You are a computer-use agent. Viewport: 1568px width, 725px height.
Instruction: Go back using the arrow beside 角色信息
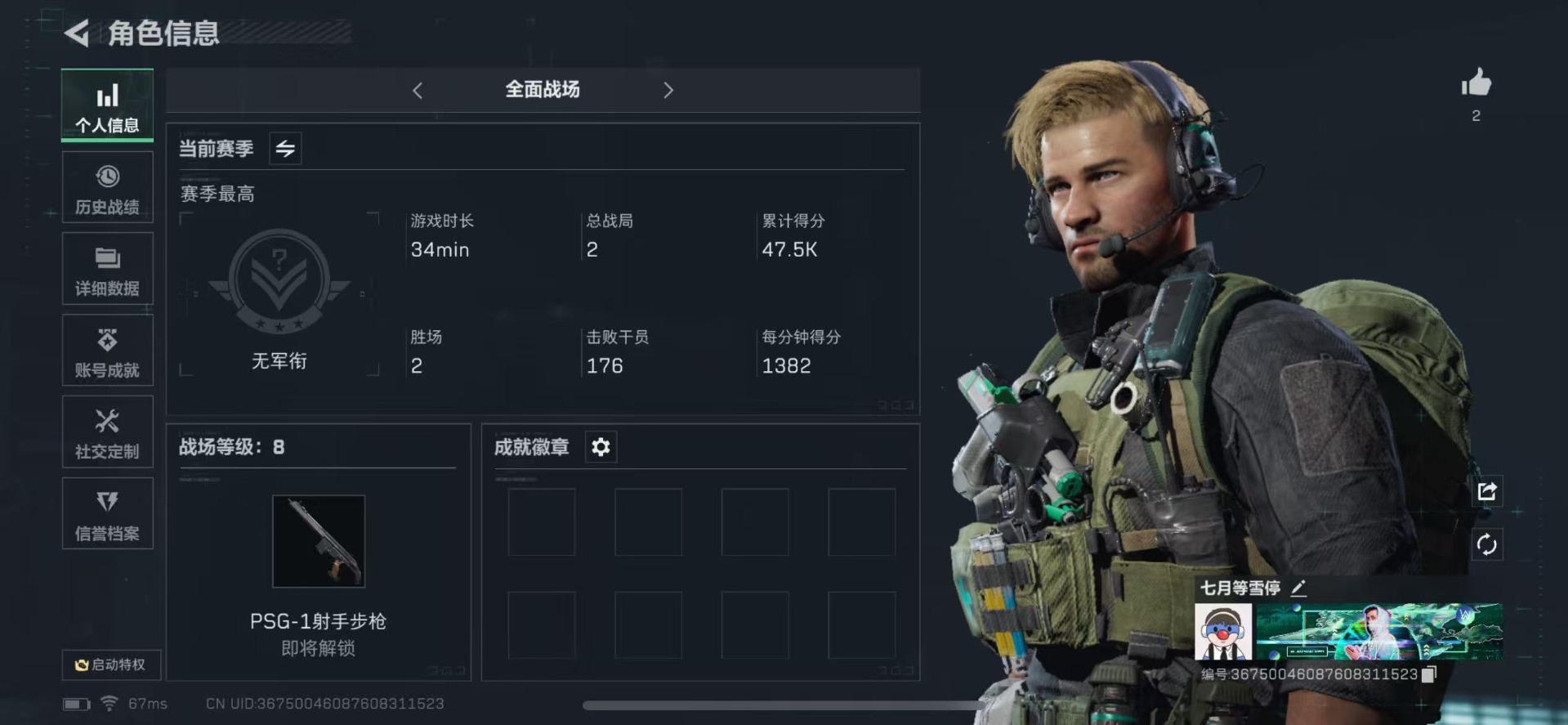tap(77, 34)
